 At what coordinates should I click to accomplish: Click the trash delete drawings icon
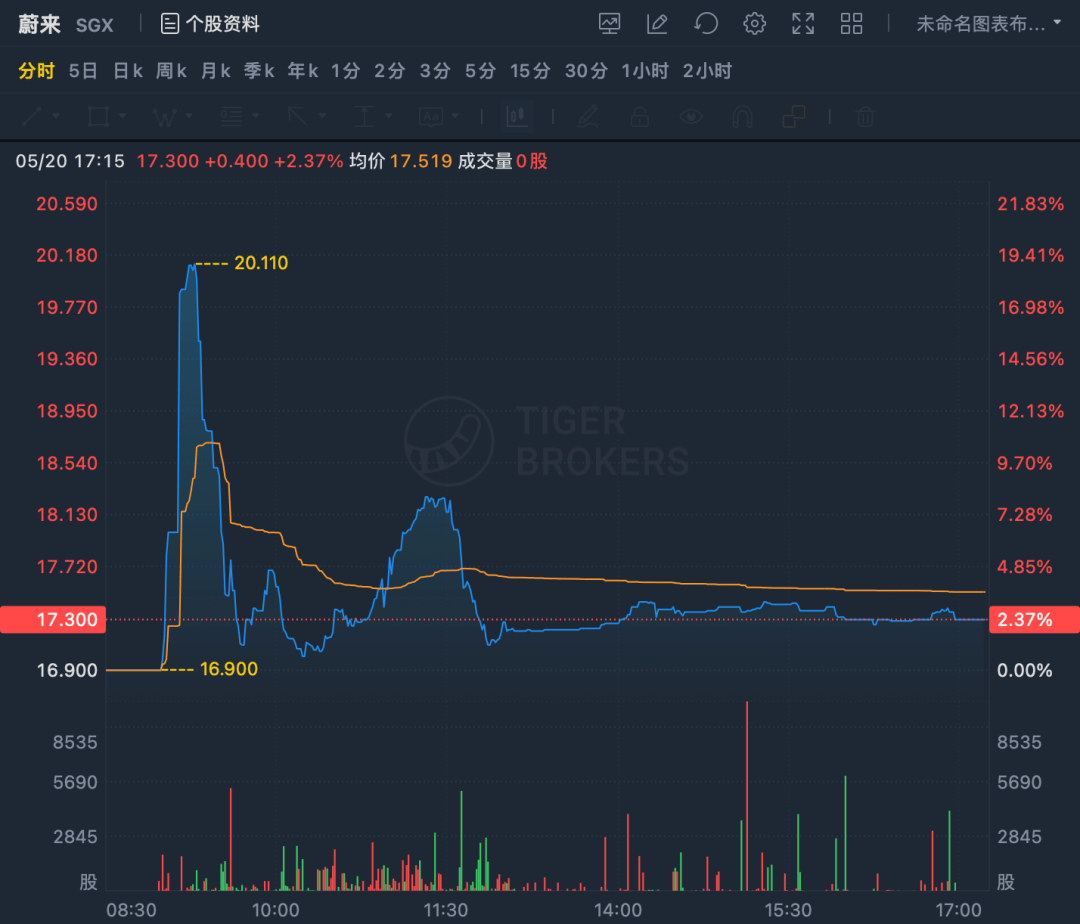coord(865,117)
